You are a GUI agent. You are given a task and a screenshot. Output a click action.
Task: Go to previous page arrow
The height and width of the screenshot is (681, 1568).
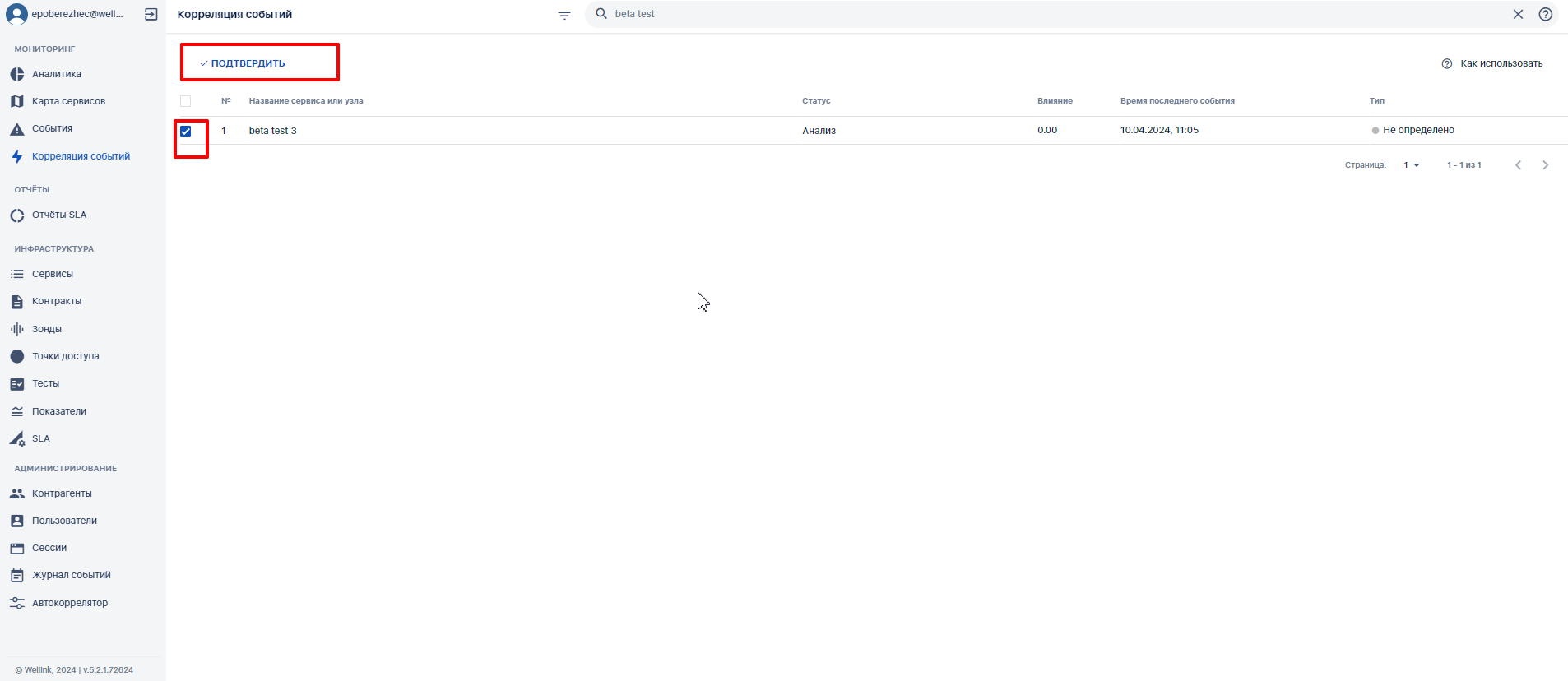[x=1519, y=165]
